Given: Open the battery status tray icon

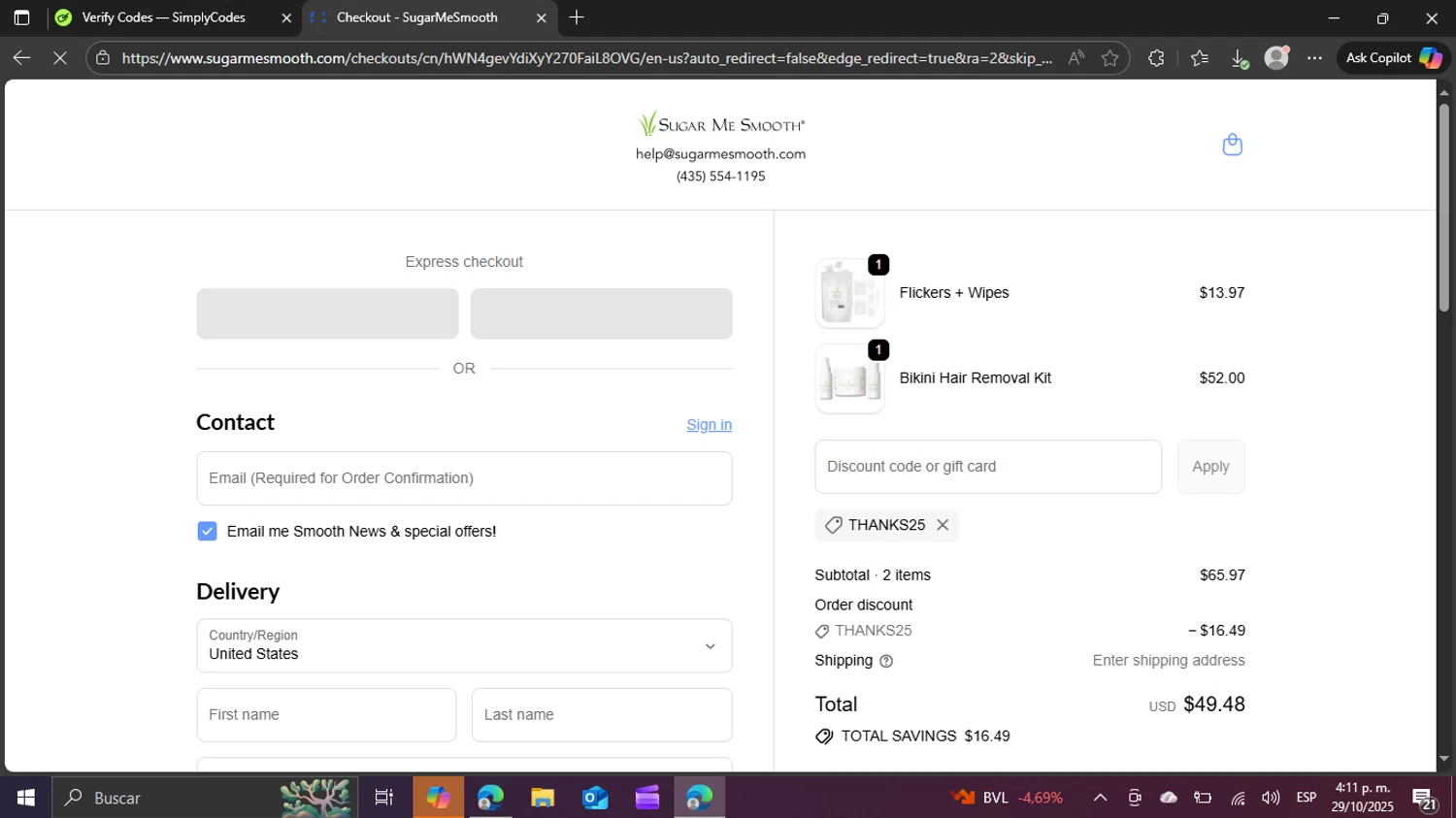Looking at the screenshot, I should [x=1203, y=798].
